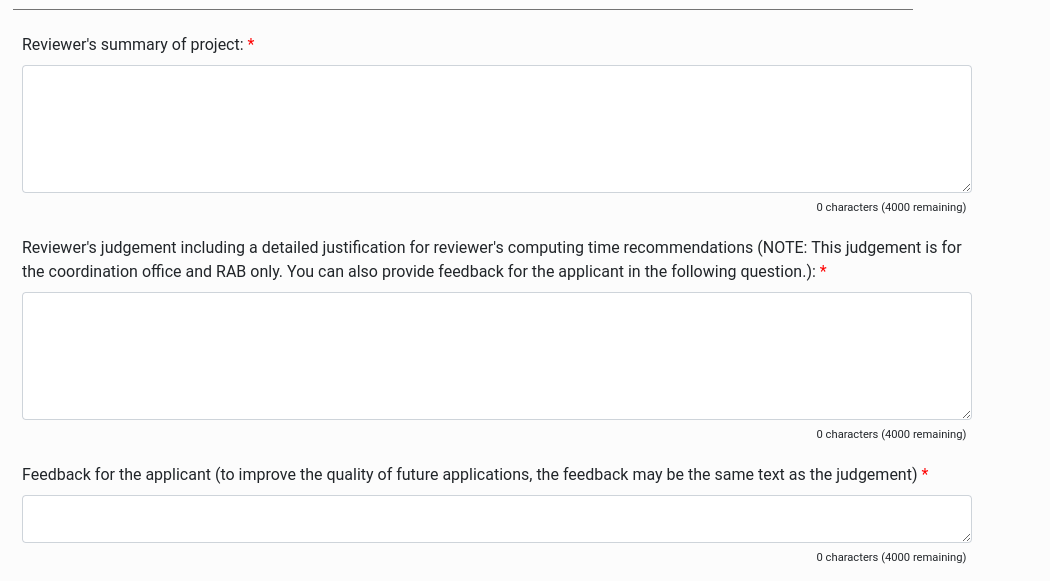Click "computing time recommendations" in the judgement label
This screenshot has width=1050, height=581.
coord(630,248)
